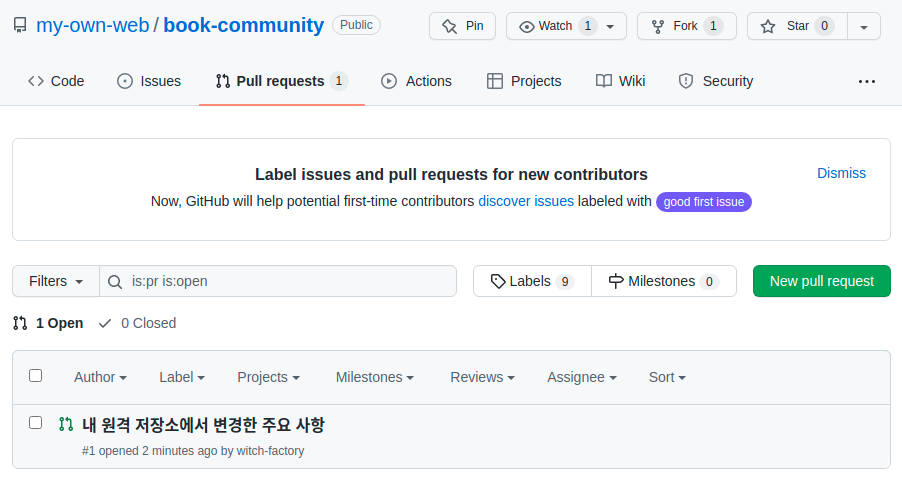
Task: Click the open pull request icon in list row
Action: [x=66, y=424]
